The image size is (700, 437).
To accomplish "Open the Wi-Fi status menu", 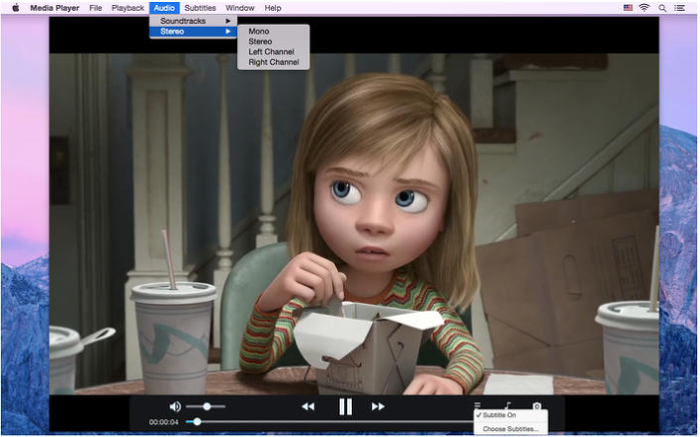I will (x=644, y=8).
